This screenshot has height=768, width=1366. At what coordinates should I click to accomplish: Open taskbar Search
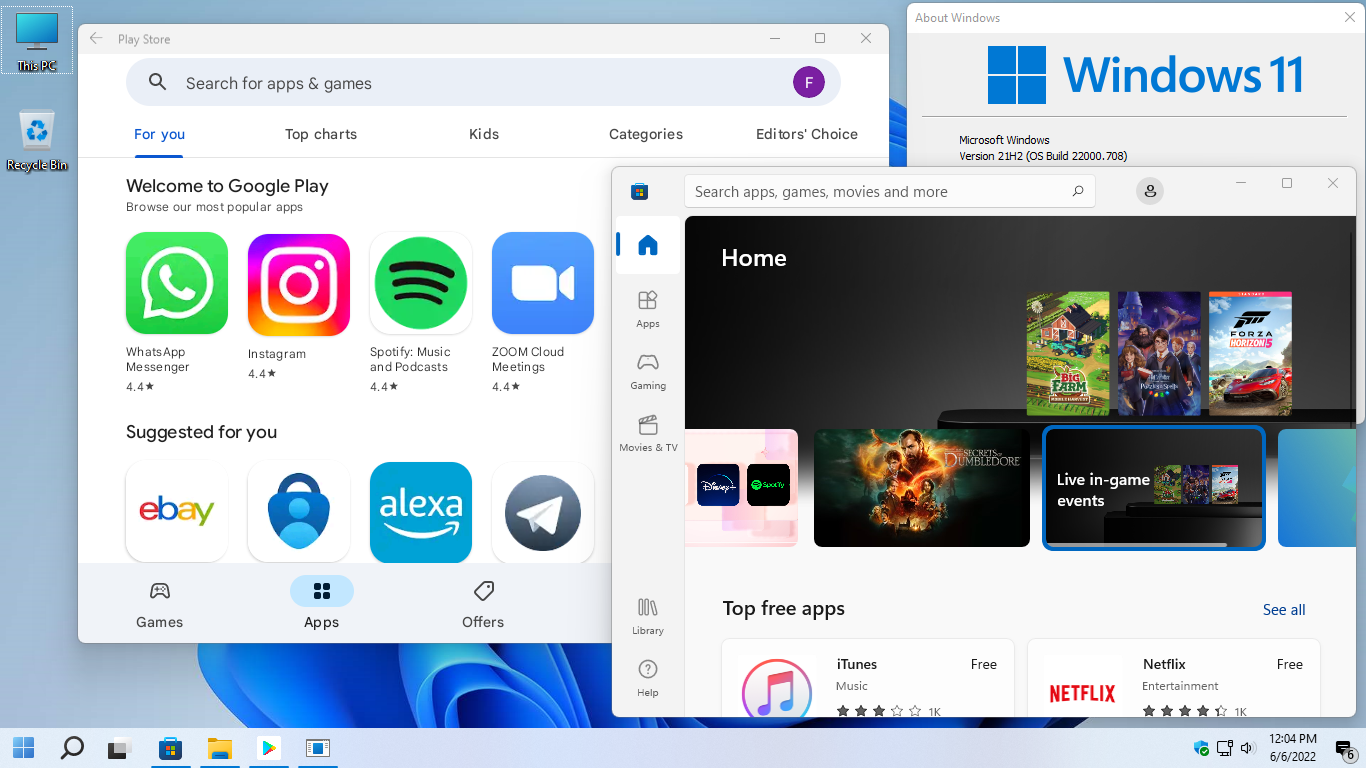pos(72,747)
